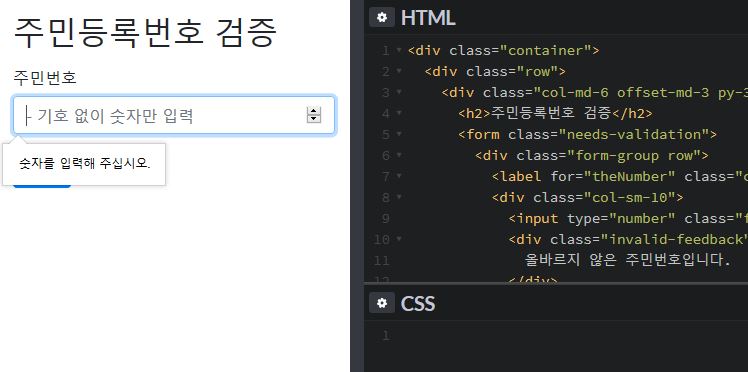
Task: Click the blue button behind the tooltip
Action: click(x=42, y=186)
